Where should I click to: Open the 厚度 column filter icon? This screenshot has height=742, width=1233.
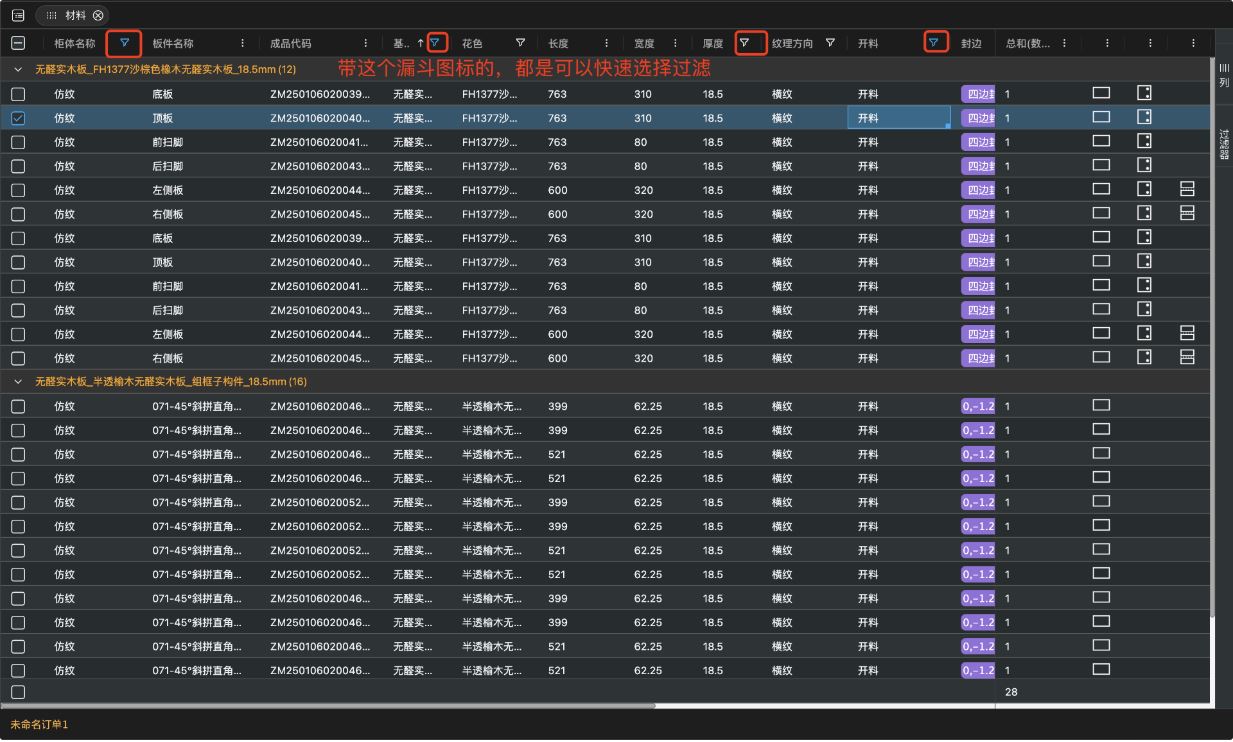coord(744,43)
